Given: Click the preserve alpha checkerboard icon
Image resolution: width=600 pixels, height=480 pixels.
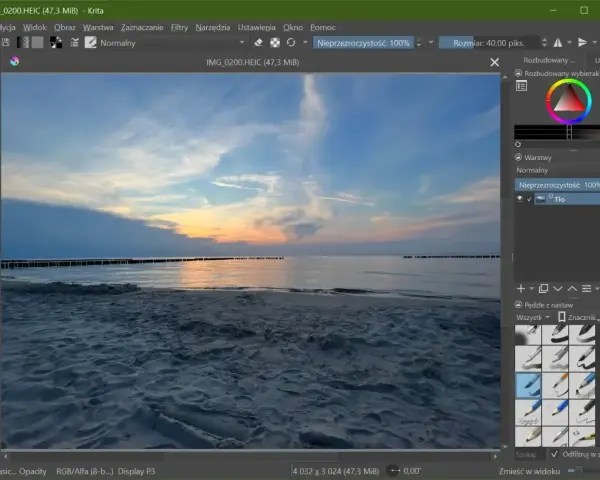Looking at the screenshot, I should point(275,42).
